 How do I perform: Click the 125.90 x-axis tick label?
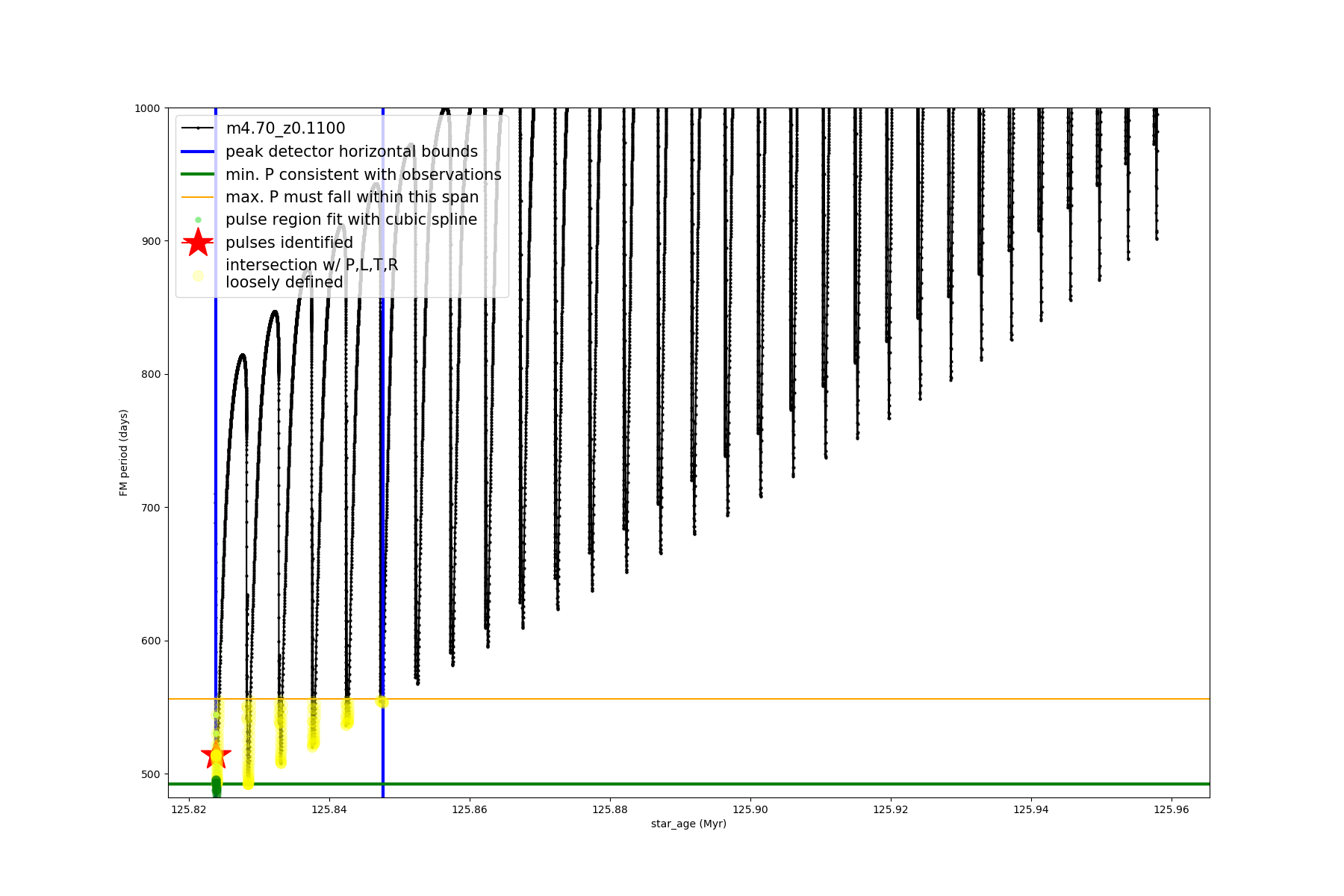coord(750,809)
